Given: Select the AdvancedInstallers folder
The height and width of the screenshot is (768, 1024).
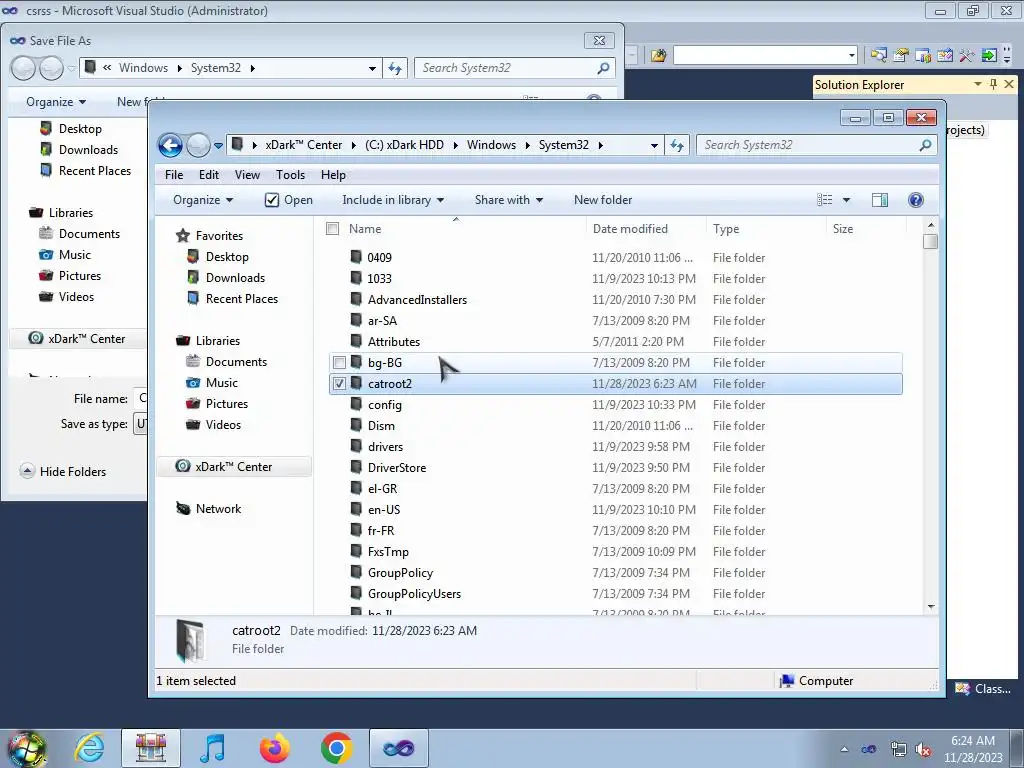Looking at the screenshot, I should click(x=417, y=300).
